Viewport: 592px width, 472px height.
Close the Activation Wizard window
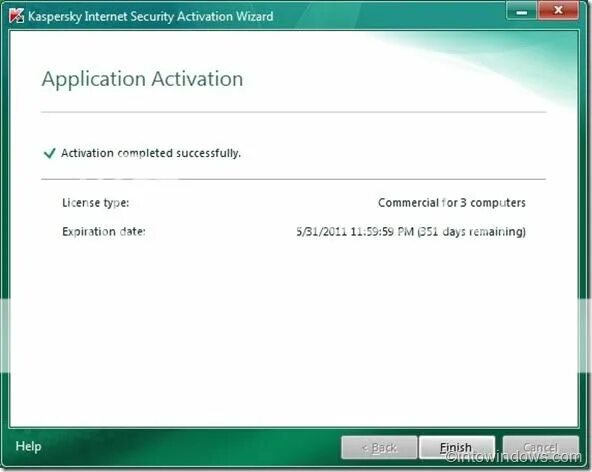(x=558, y=11)
